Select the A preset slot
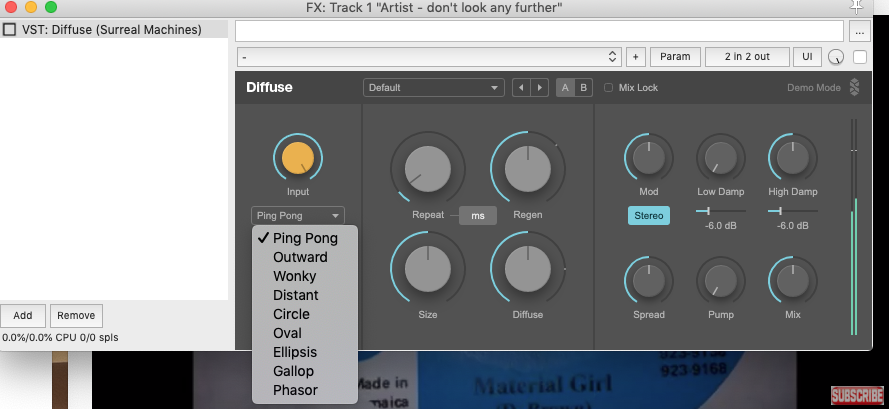889x409 pixels. click(x=565, y=88)
